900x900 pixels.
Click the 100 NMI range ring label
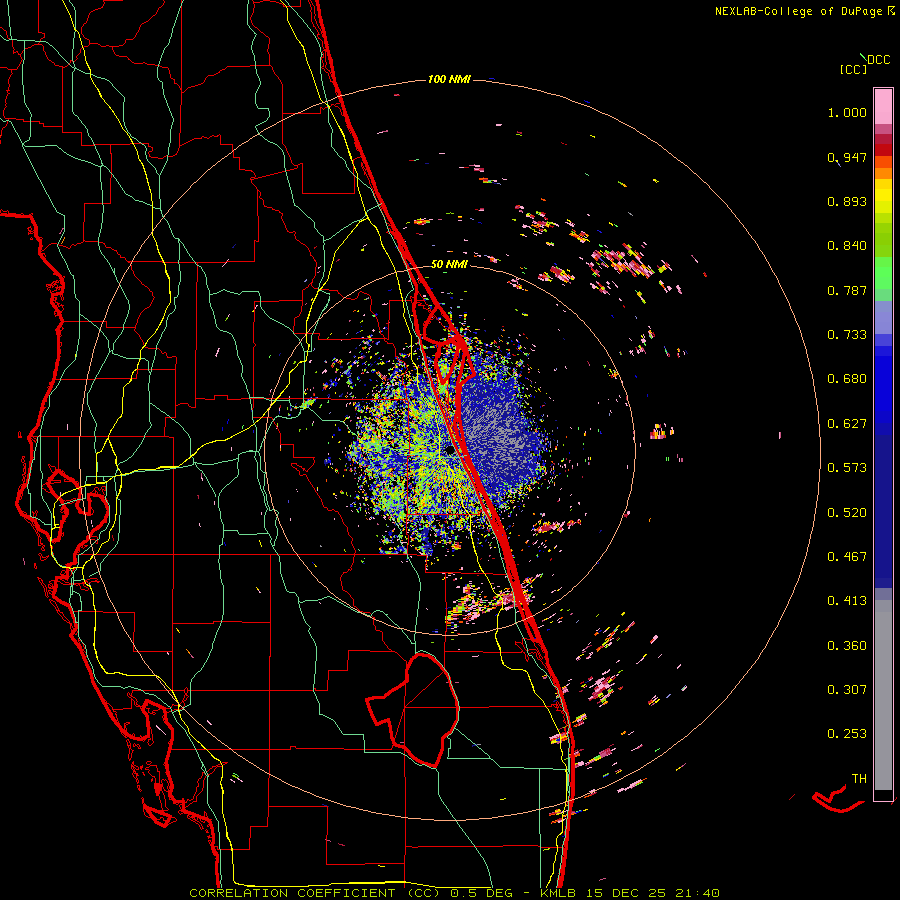click(449, 79)
